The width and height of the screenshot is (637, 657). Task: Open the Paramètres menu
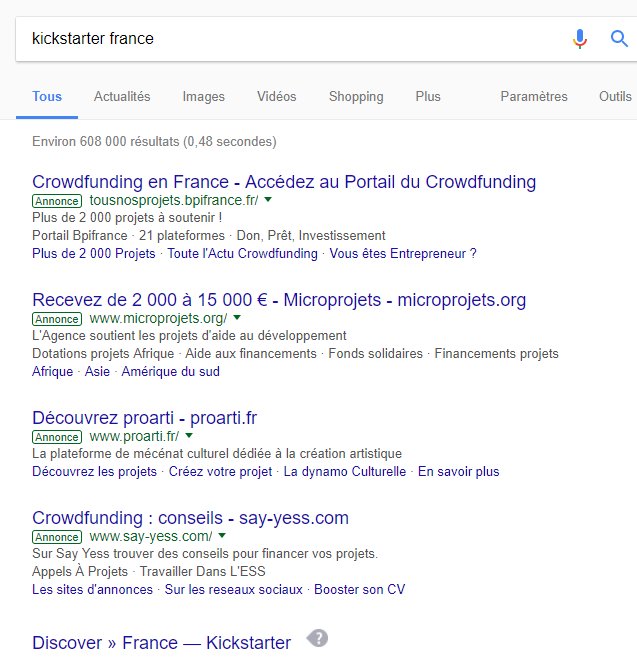point(534,96)
